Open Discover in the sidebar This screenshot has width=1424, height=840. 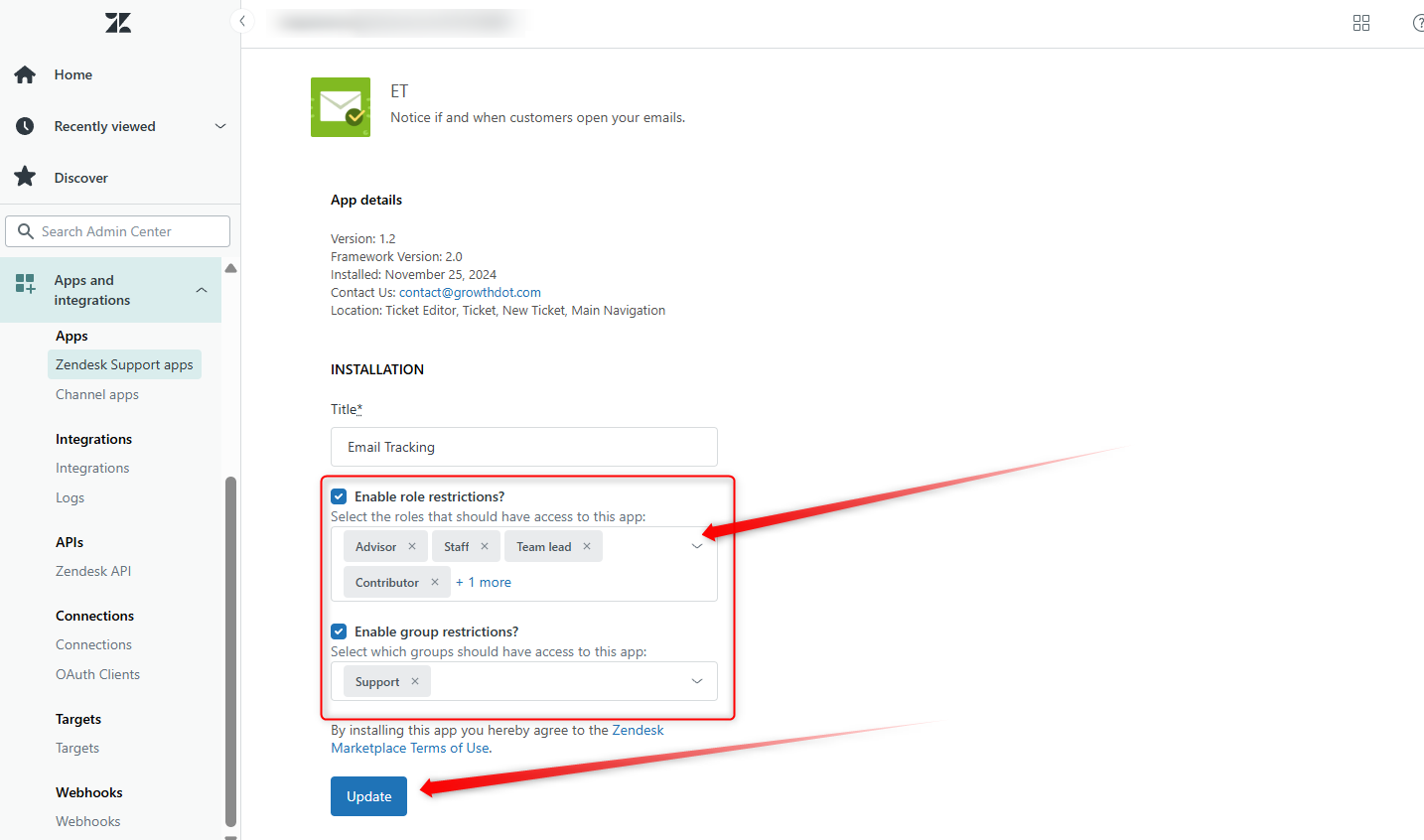click(81, 178)
